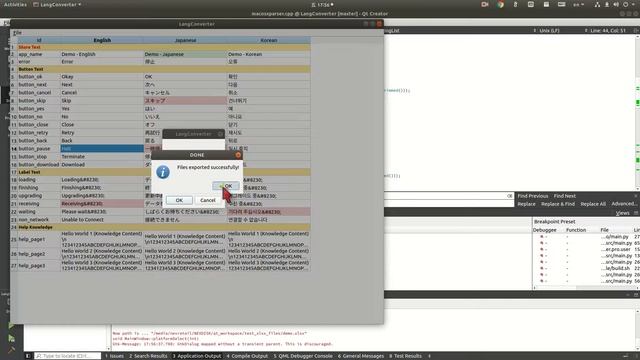Image resolution: width=640 pixels, height=360 pixels.
Task: Click Replace All in Qt Creator
Action: pyautogui.click(x=593, y=204)
